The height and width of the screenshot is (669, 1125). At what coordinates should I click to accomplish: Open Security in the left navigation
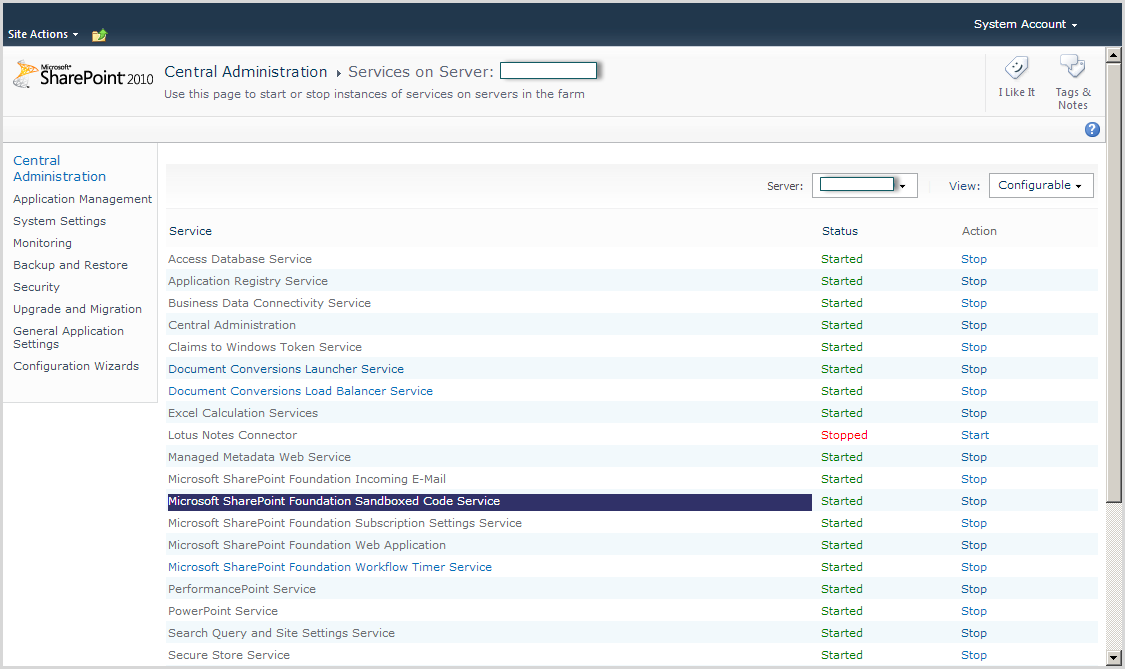coord(37,287)
